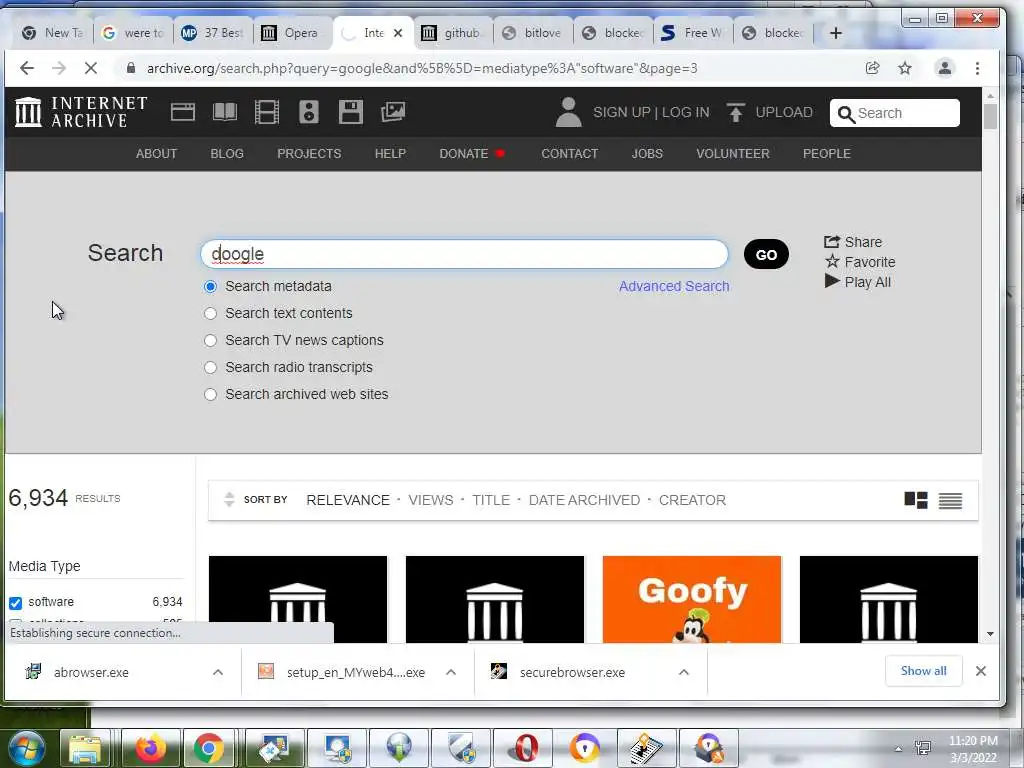The image size is (1024, 768).
Task: Click Show all downloads button
Action: [x=923, y=671]
